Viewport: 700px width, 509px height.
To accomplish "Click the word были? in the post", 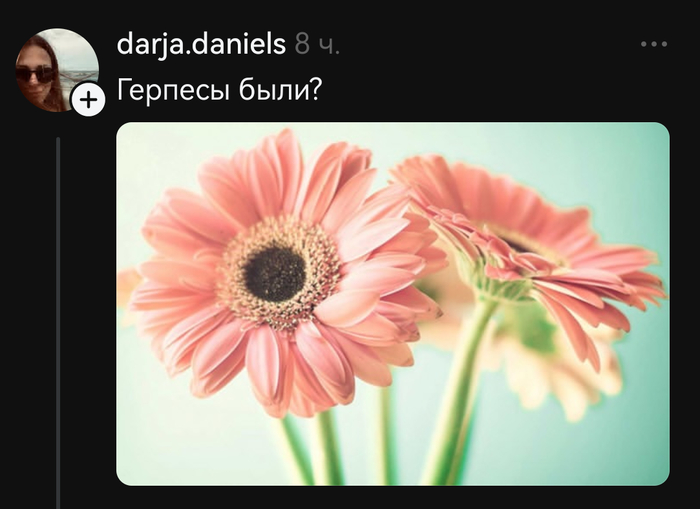I will pos(280,89).
